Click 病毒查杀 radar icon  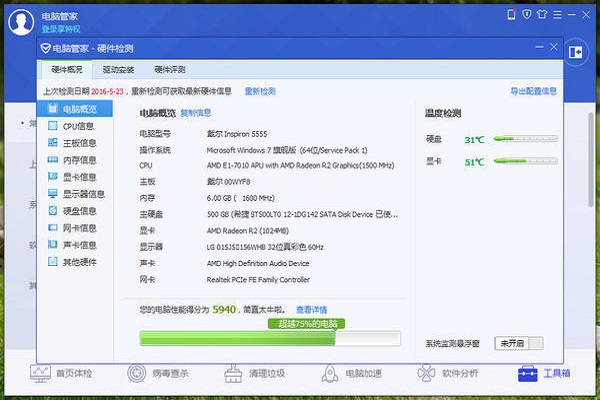tap(137, 373)
